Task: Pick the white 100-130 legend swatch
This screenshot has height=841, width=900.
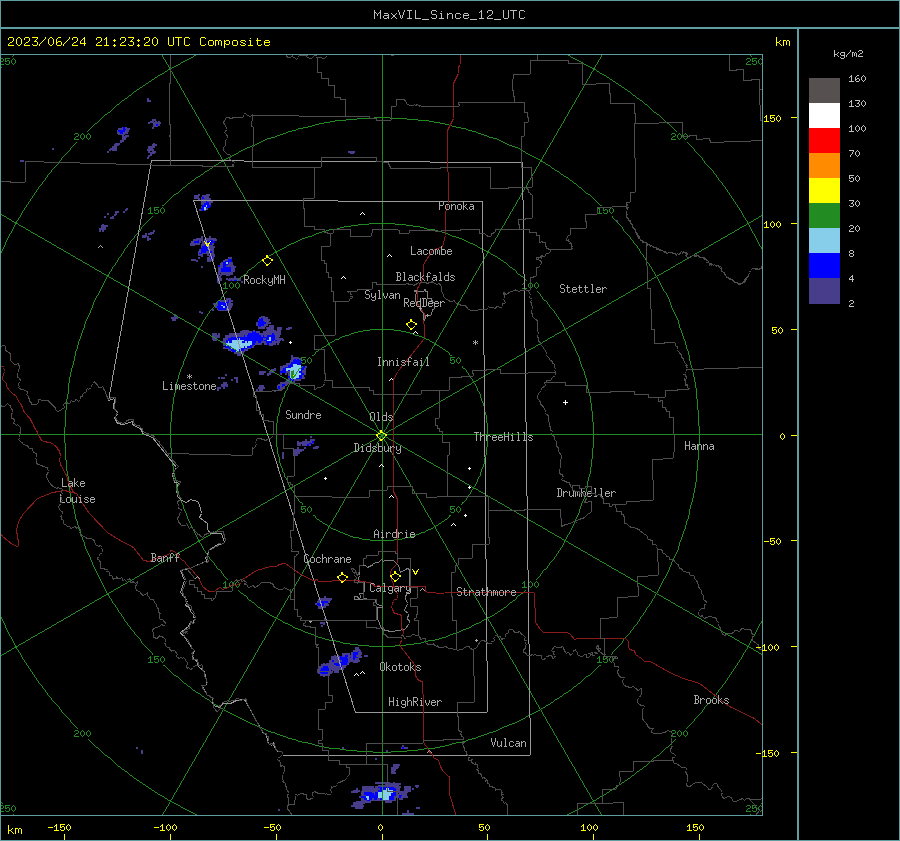Action: [x=824, y=115]
